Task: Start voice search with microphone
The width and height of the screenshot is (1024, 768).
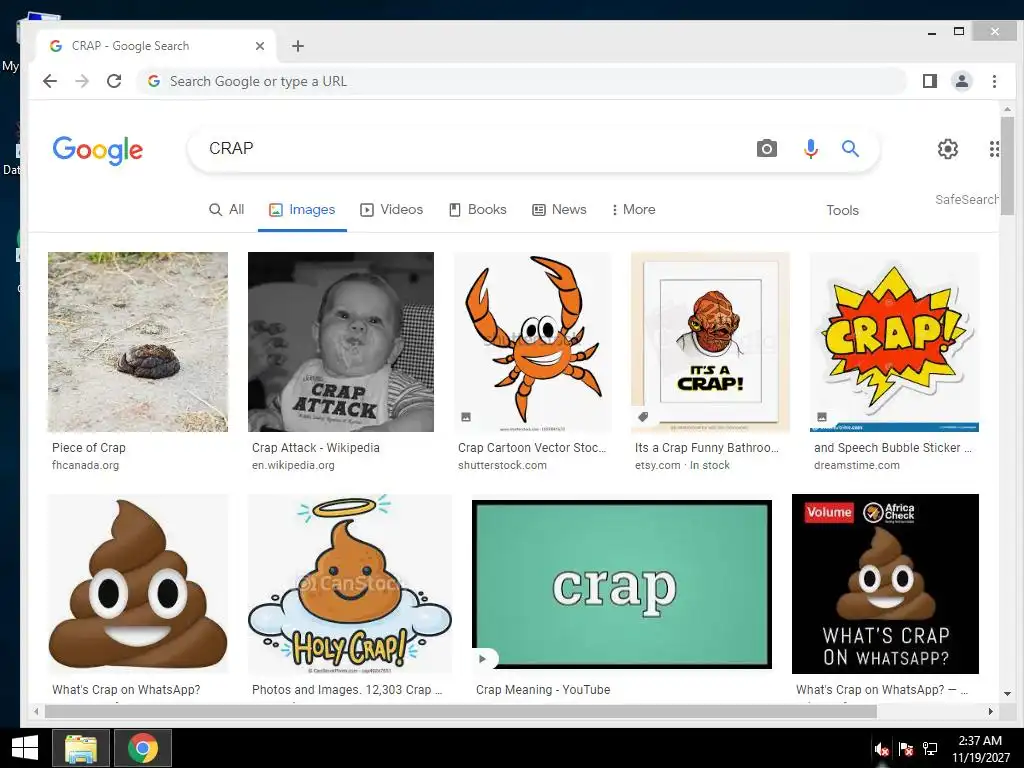Action: [x=810, y=149]
